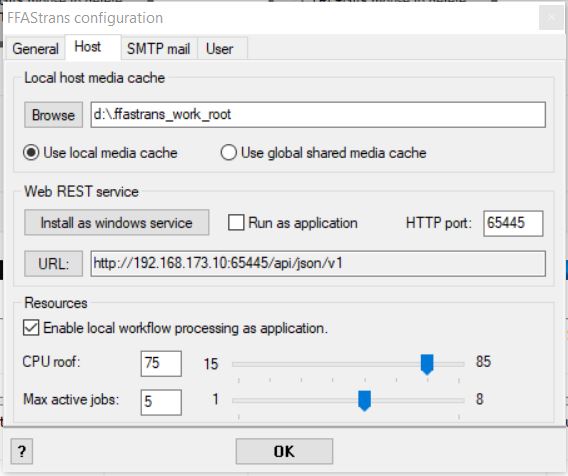Click the Web REST service group label
The width and height of the screenshot is (568, 476).
click(x=82, y=191)
